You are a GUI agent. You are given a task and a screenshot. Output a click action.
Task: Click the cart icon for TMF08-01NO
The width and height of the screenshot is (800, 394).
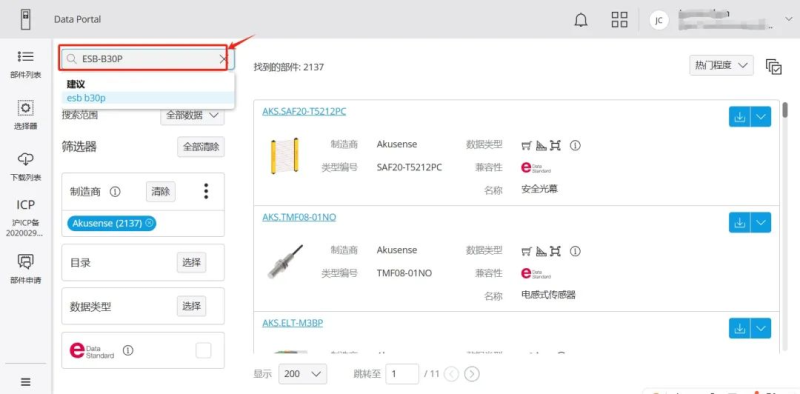[x=527, y=251]
